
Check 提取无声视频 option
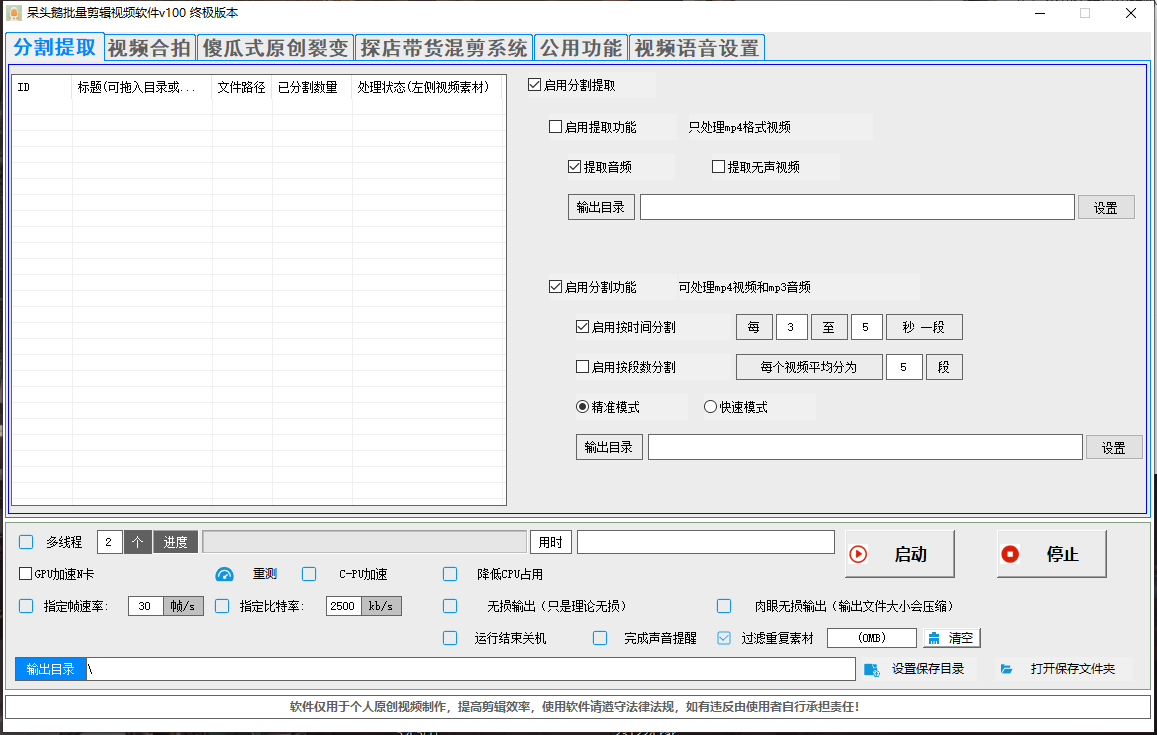[717, 166]
